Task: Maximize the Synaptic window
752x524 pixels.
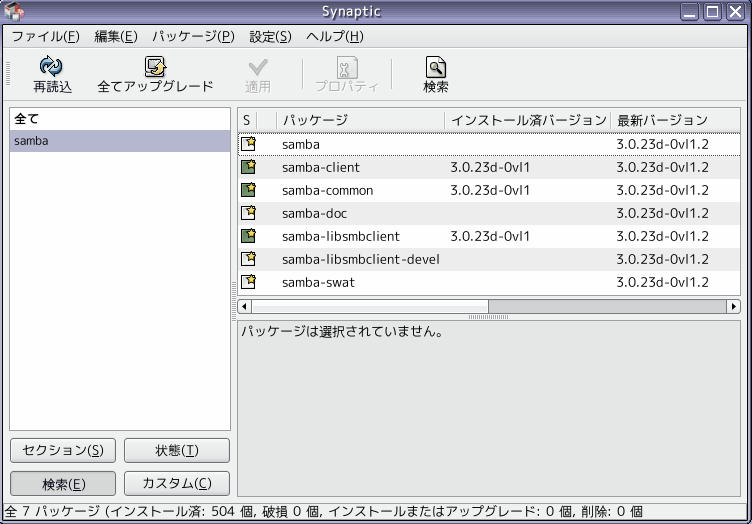Action: click(712, 12)
